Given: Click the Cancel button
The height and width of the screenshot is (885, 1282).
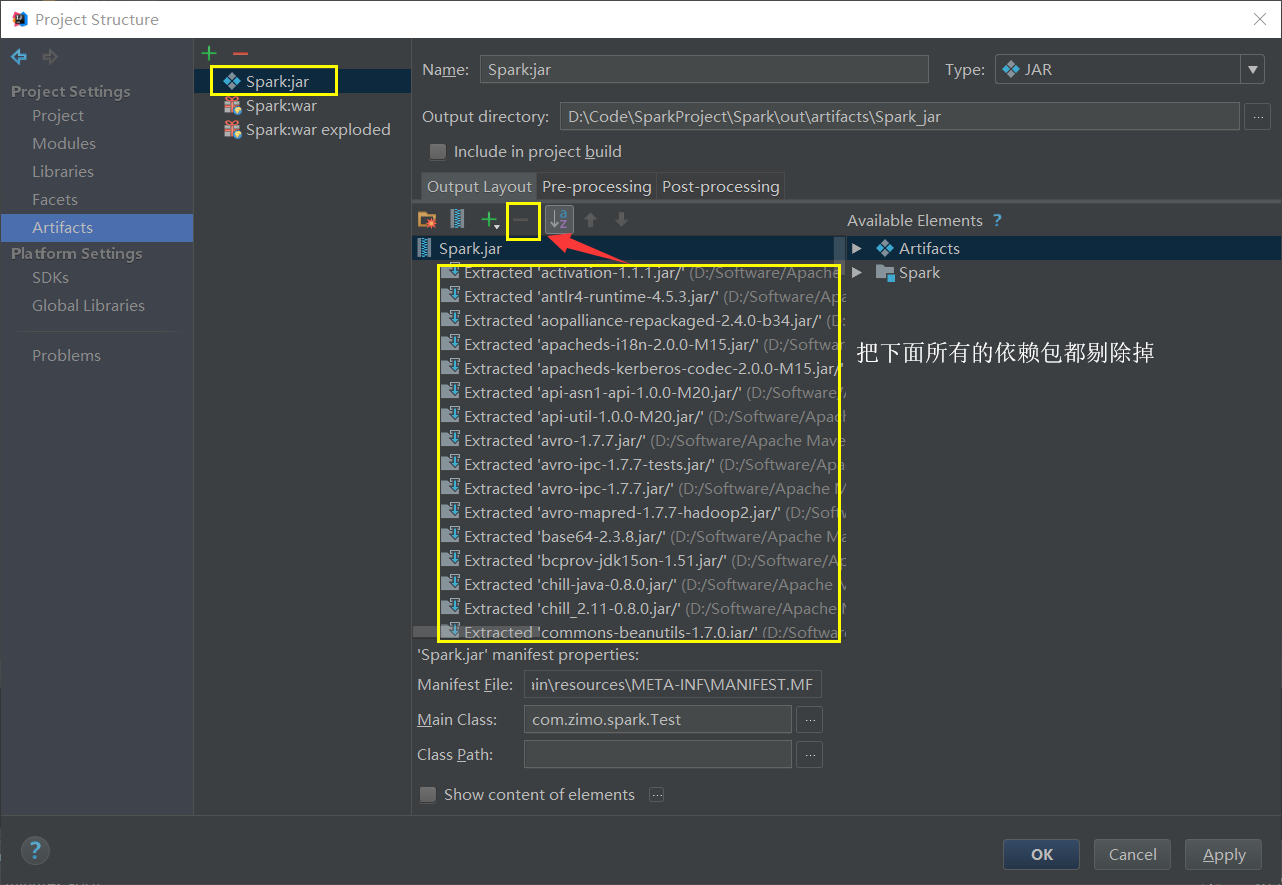Looking at the screenshot, I should (x=1133, y=854).
